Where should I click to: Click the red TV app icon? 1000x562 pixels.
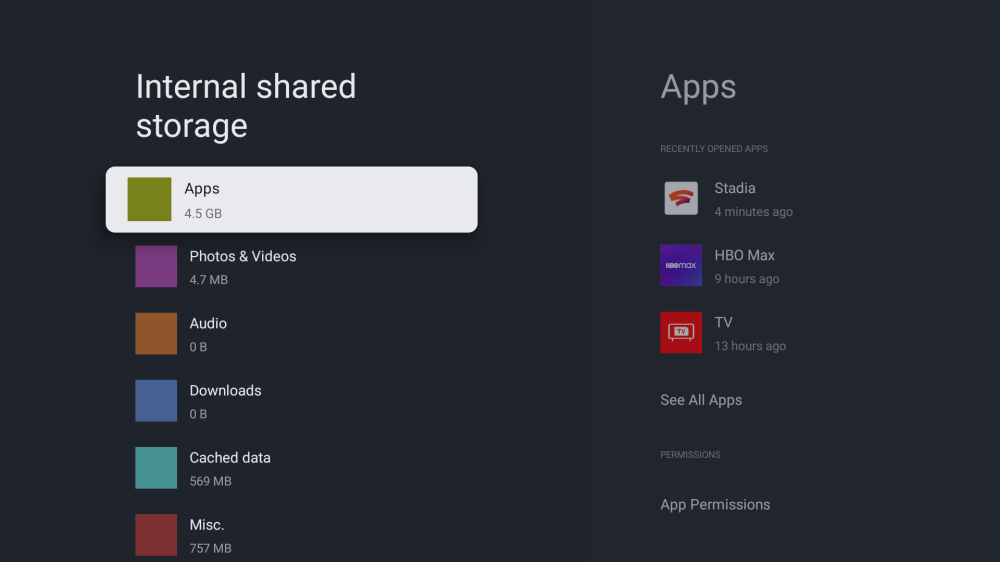pyautogui.click(x=681, y=332)
